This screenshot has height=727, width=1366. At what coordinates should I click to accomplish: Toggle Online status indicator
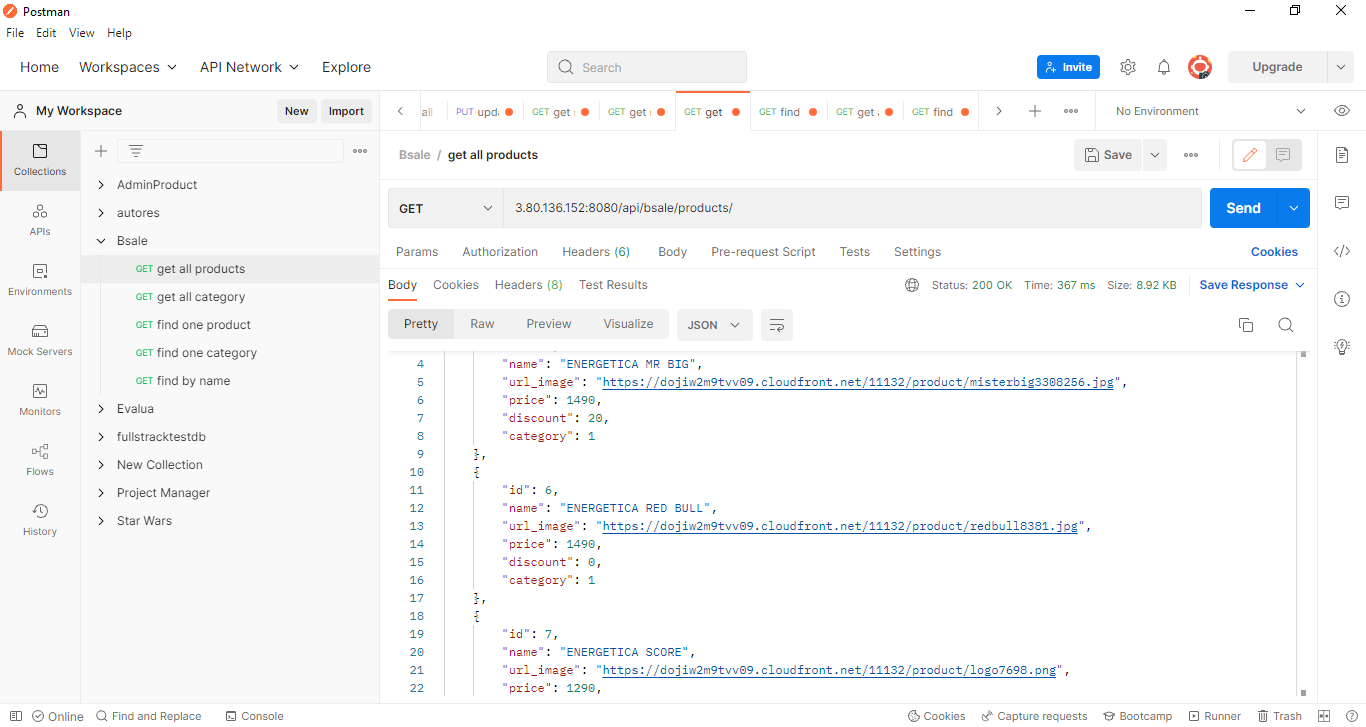click(x=57, y=716)
